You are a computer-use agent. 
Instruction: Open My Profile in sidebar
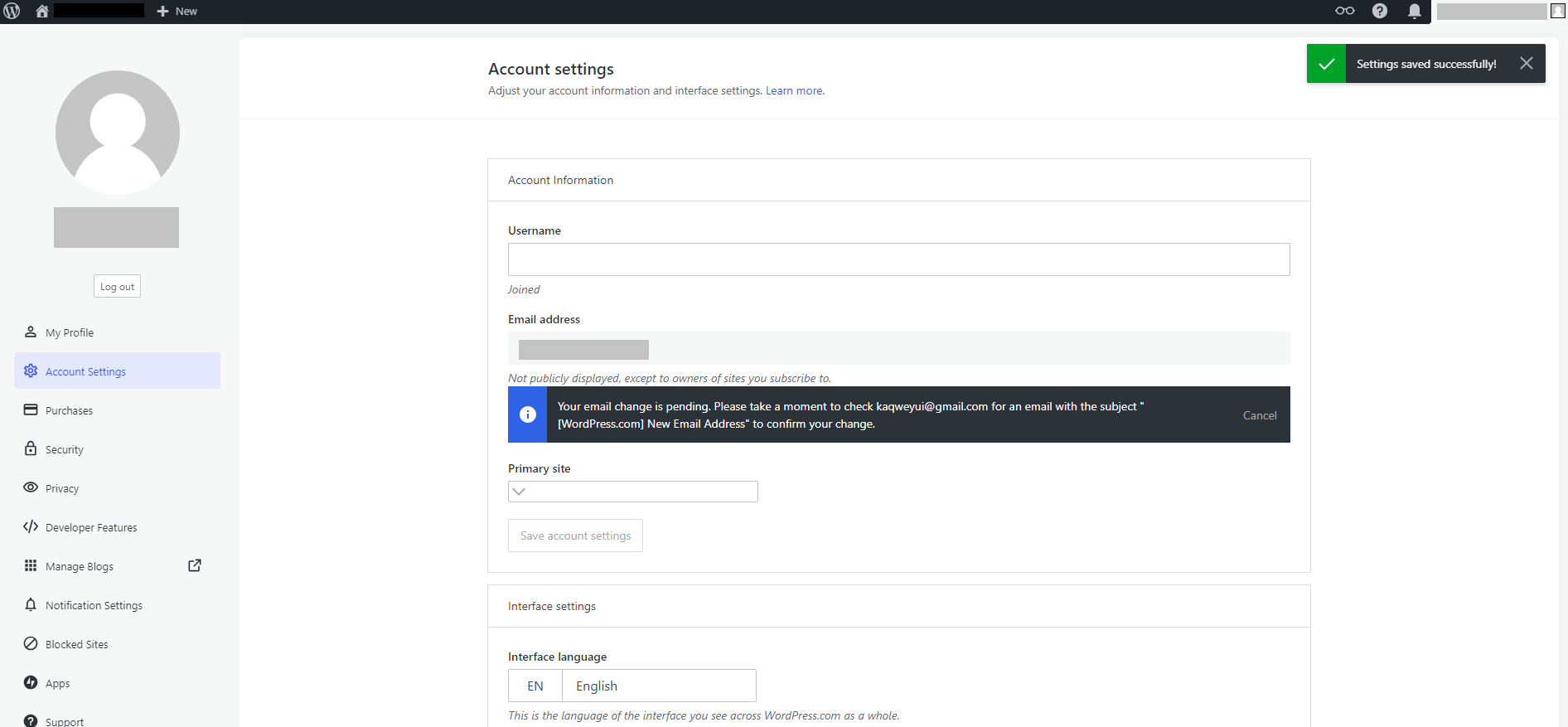click(x=70, y=332)
